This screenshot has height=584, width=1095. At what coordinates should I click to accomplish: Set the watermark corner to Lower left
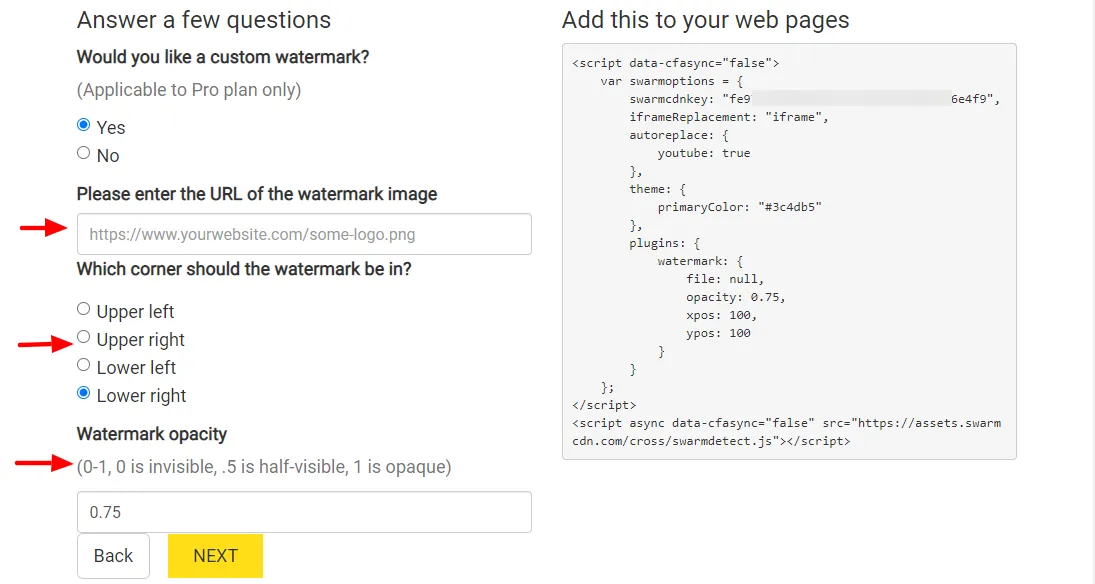coord(84,366)
